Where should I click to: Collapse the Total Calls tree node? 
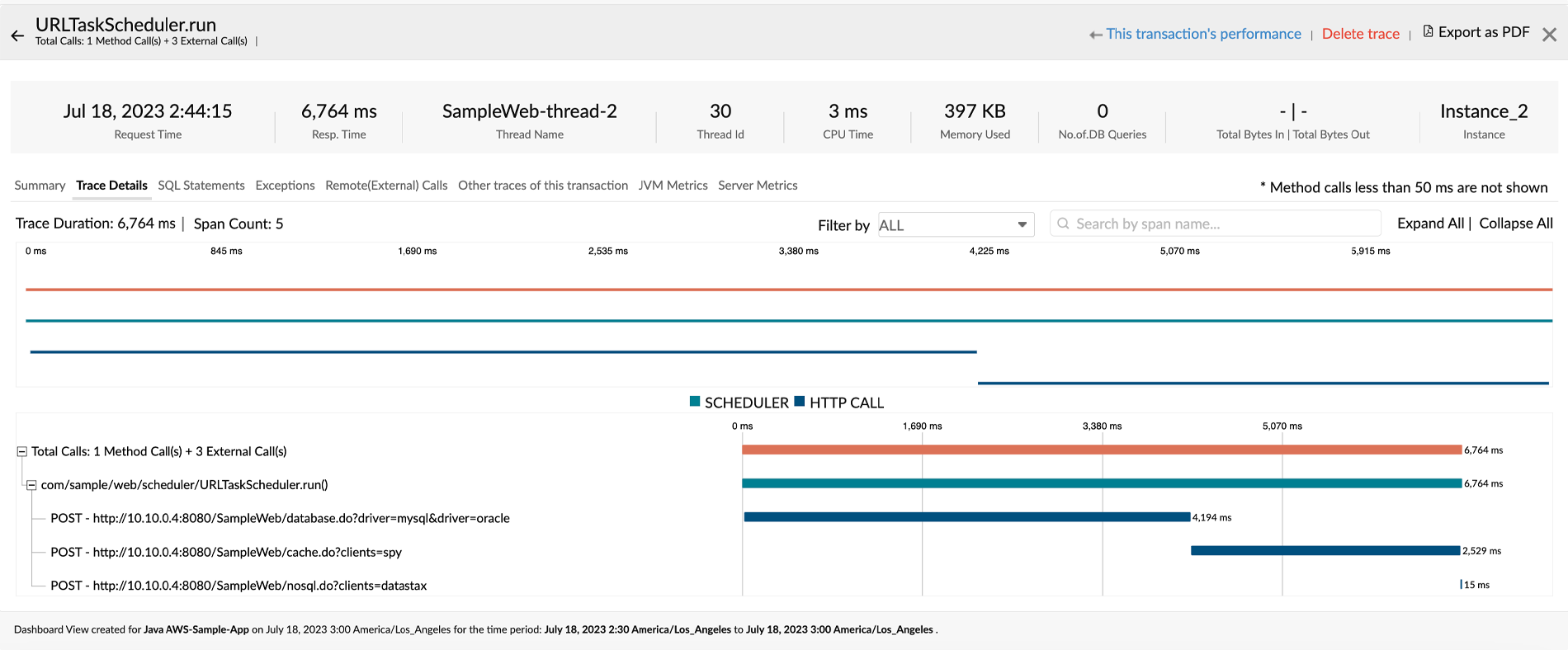(x=22, y=452)
